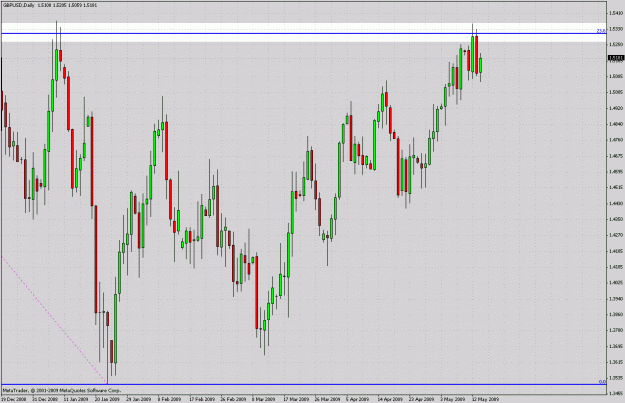The height and width of the screenshot is (403, 625).
Task: Click the 1.4675 price scale label
Action: pyautogui.click(x=616, y=156)
